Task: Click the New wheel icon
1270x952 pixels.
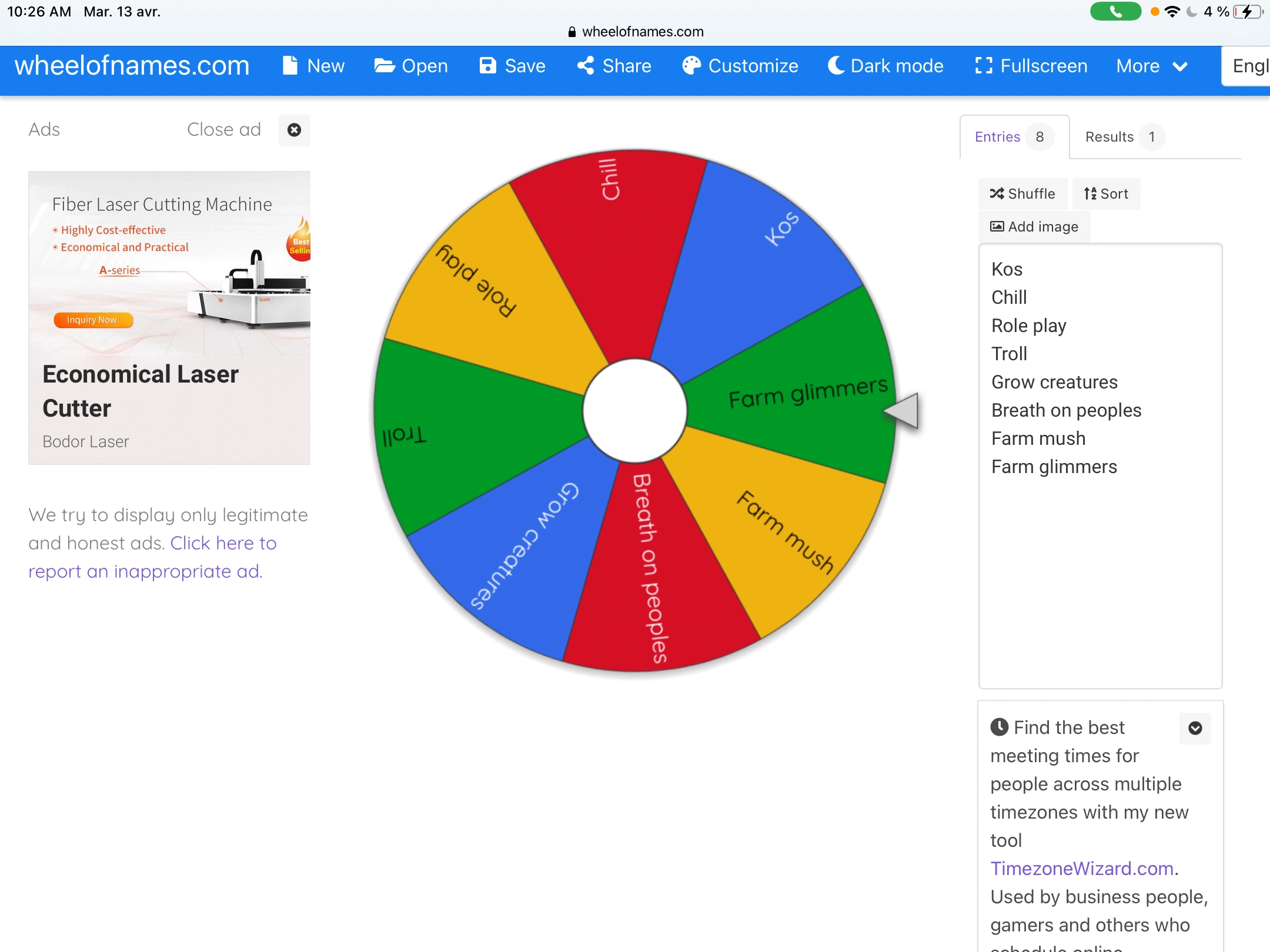Action: [x=290, y=66]
